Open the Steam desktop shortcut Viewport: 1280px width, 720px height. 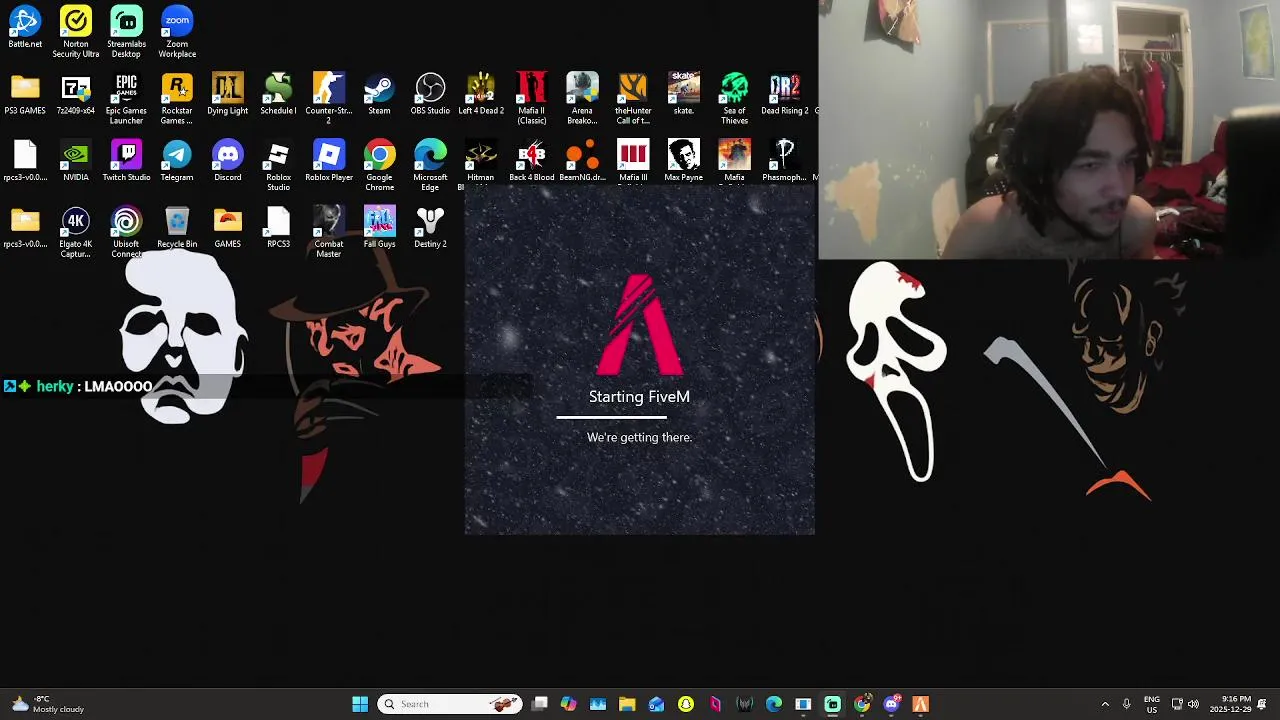tap(379, 94)
